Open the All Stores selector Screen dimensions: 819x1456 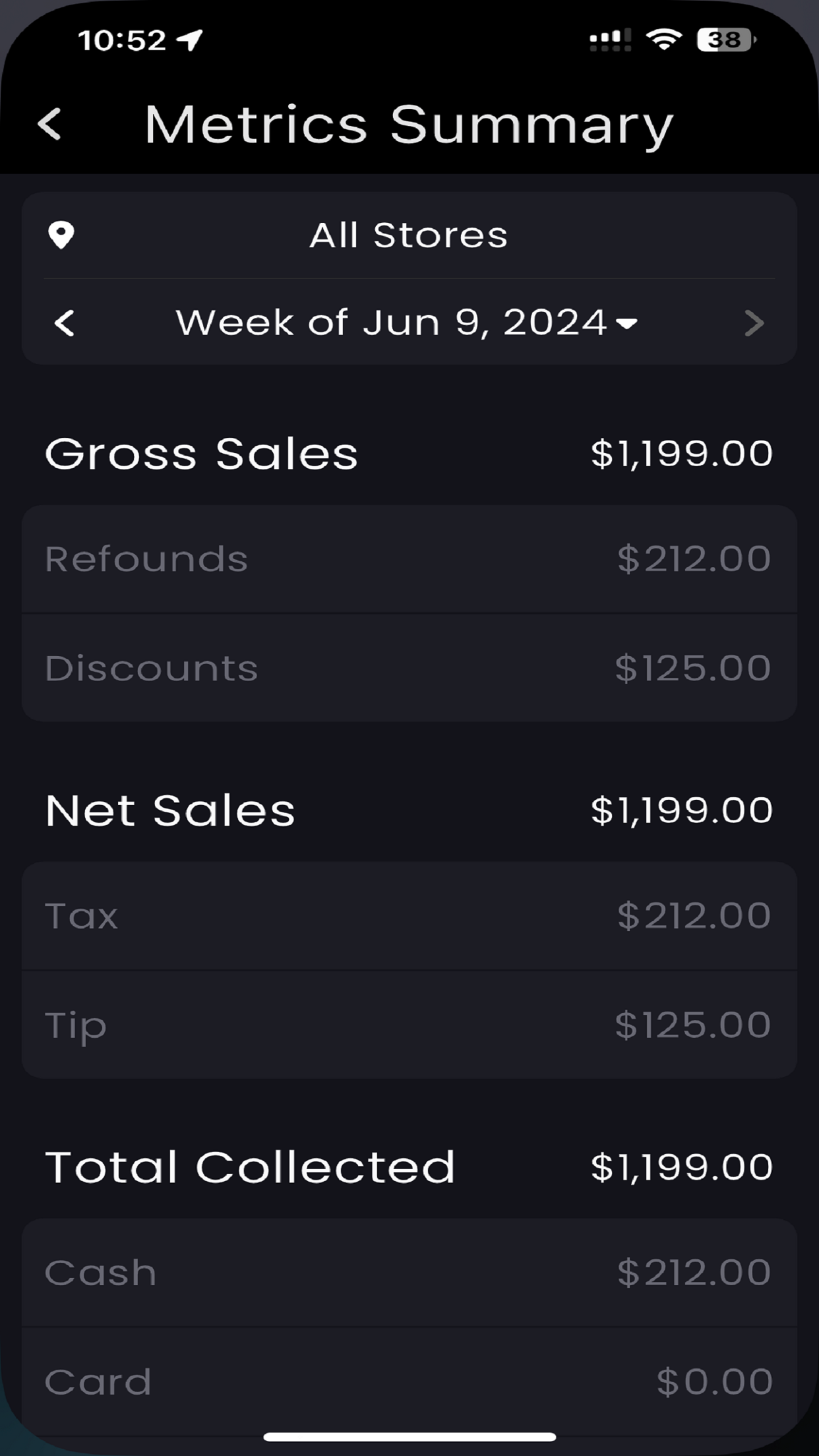[x=409, y=235]
